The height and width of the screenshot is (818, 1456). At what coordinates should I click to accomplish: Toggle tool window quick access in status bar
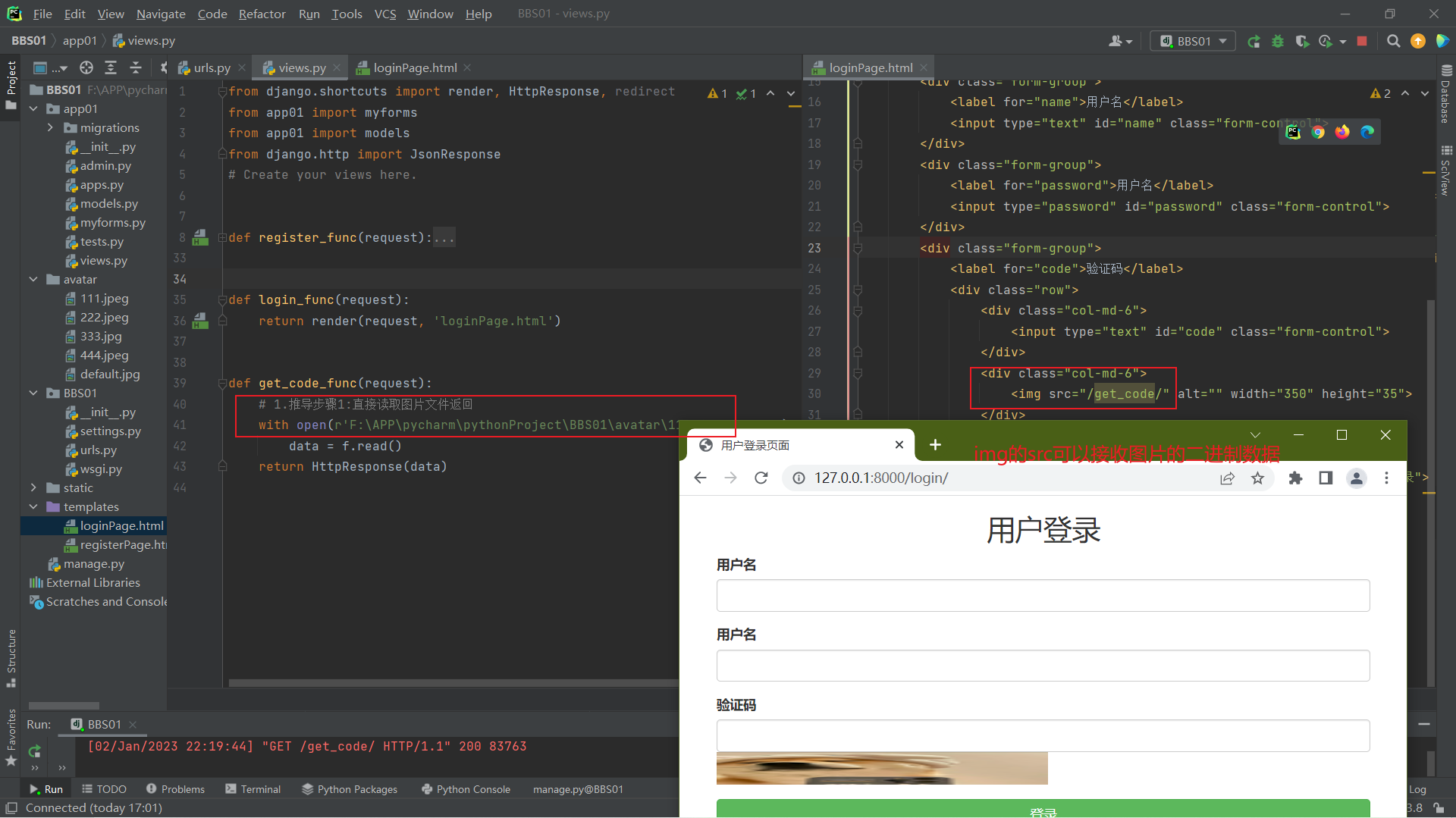click(x=11, y=808)
